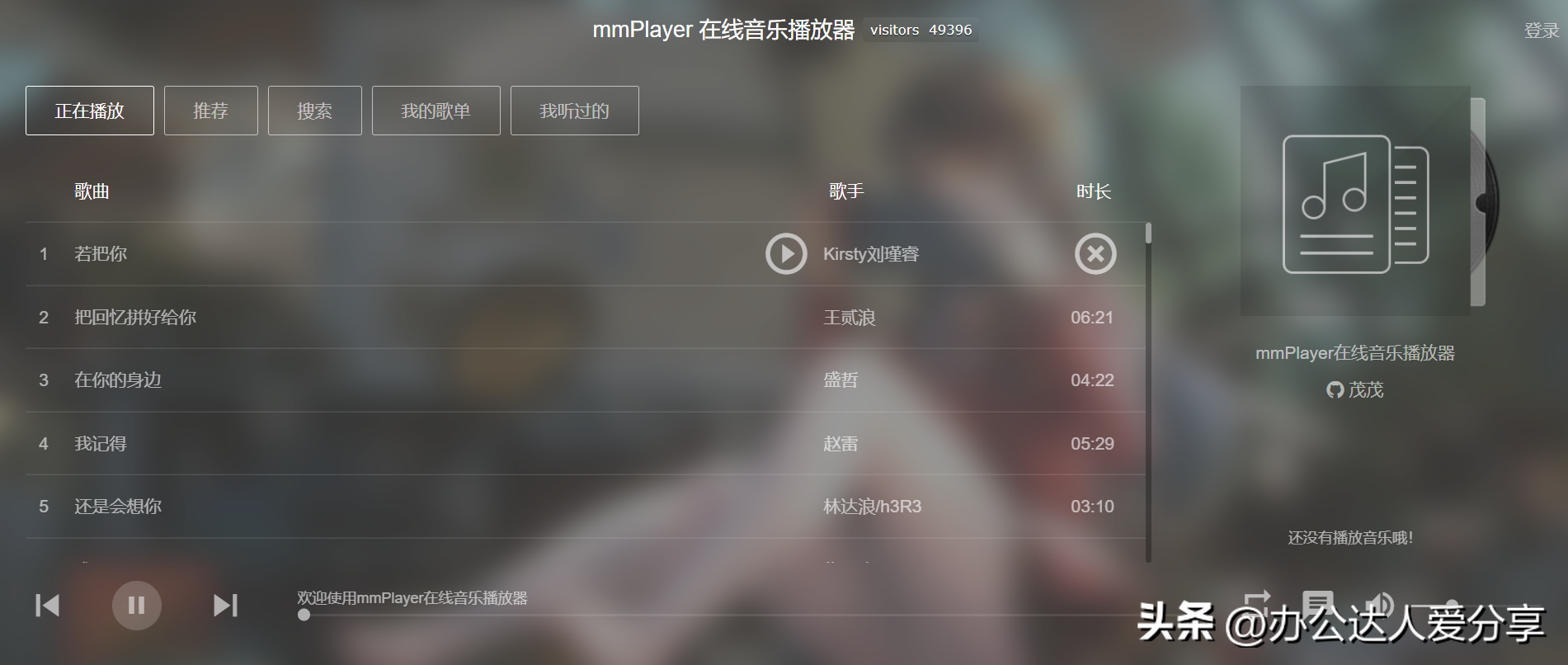Screen dimensions: 1568x665
Task: Remove 若把你 from the playlist
Action: (x=1095, y=254)
